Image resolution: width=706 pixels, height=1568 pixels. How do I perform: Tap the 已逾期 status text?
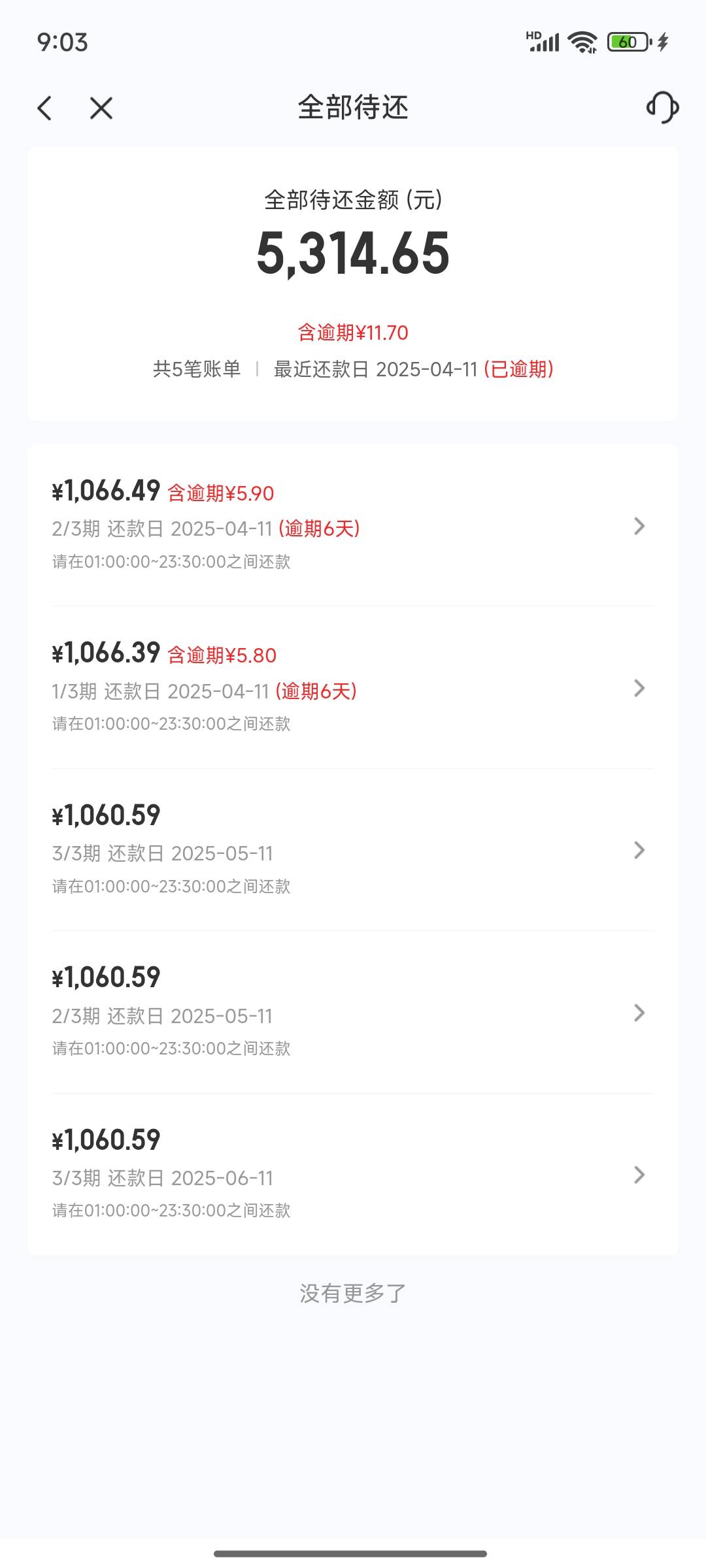(519, 369)
